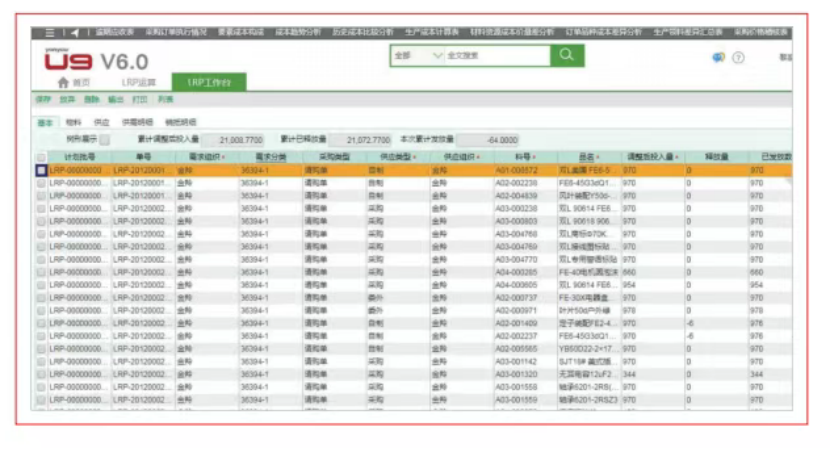Sort by the 供应组织 column header

(461, 157)
